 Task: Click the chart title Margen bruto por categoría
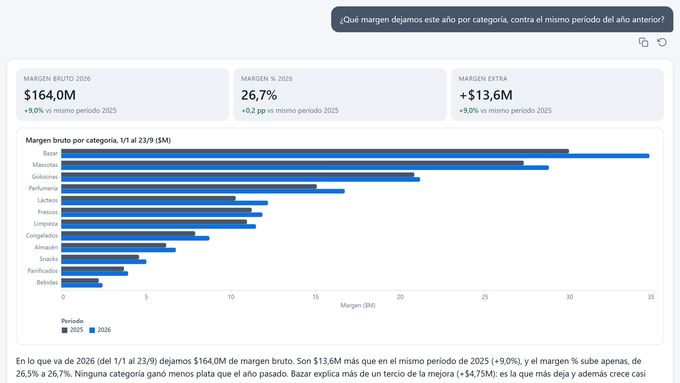[x=98, y=140]
